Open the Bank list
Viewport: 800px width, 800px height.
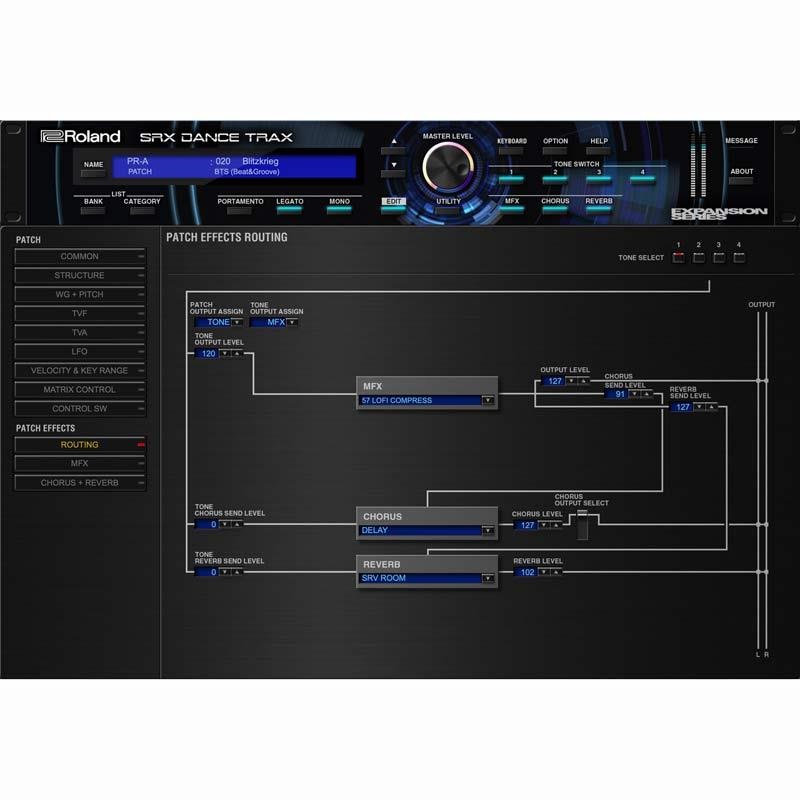(93, 210)
